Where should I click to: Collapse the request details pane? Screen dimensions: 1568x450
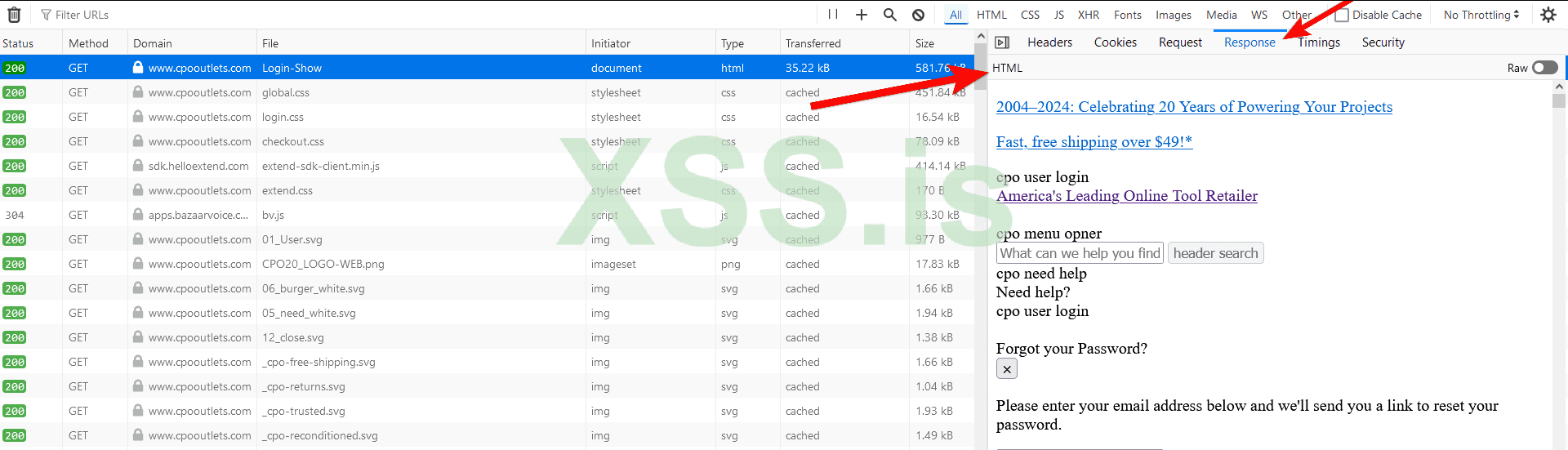(x=1002, y=42)
